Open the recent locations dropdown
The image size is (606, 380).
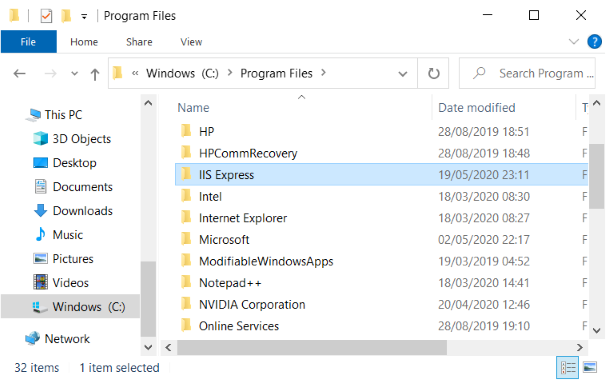click(75, 73)
